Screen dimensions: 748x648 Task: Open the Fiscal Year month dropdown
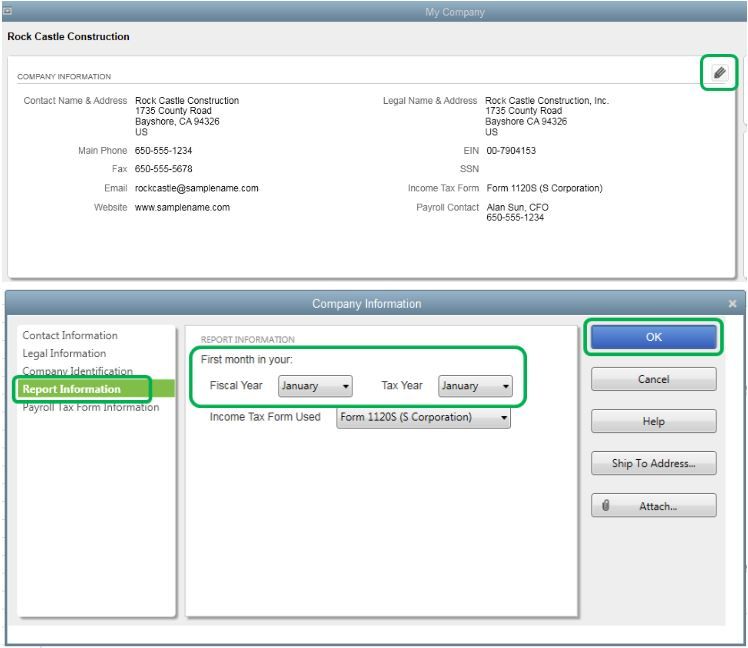point(315,386)
